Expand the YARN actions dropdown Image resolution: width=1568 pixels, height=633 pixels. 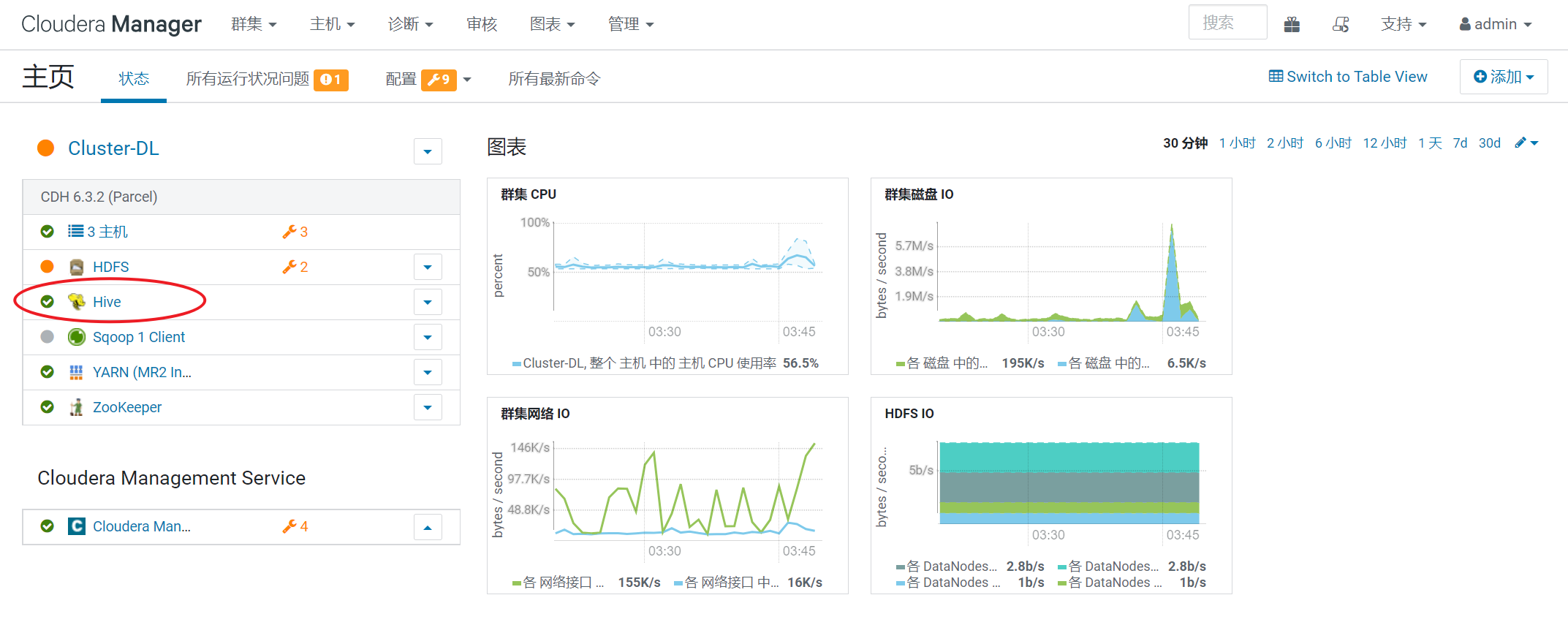pos(428,372)
